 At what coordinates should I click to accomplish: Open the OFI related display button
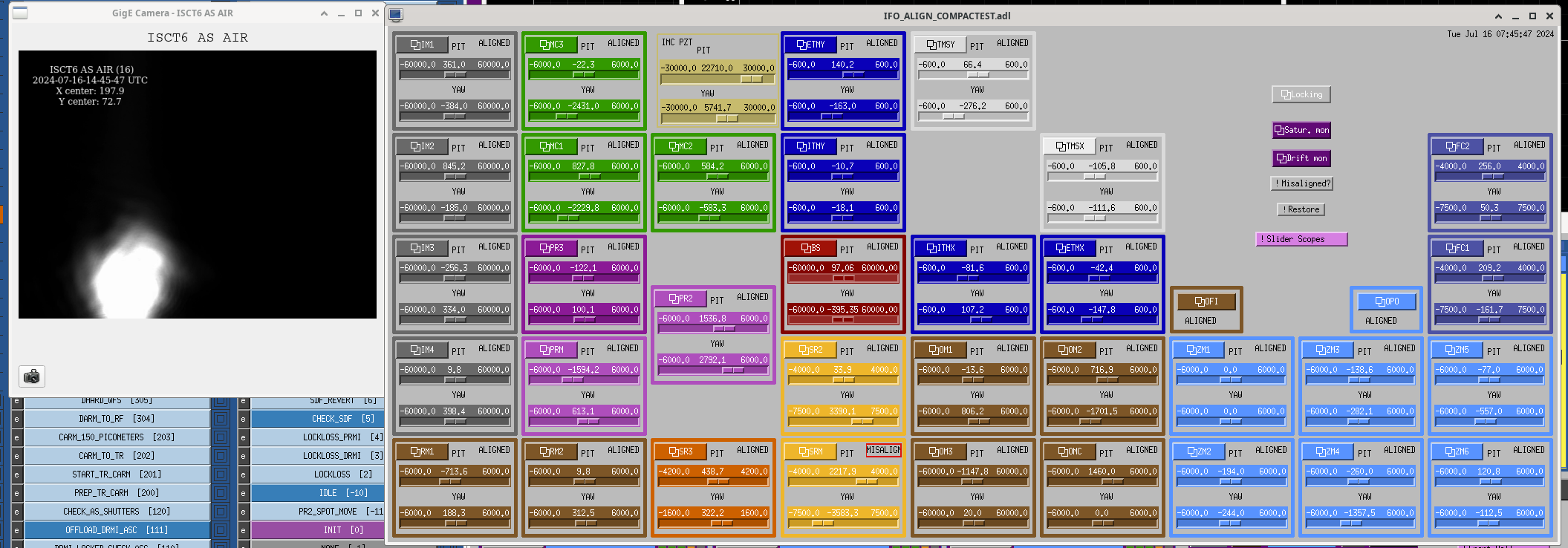[1206, 301]
